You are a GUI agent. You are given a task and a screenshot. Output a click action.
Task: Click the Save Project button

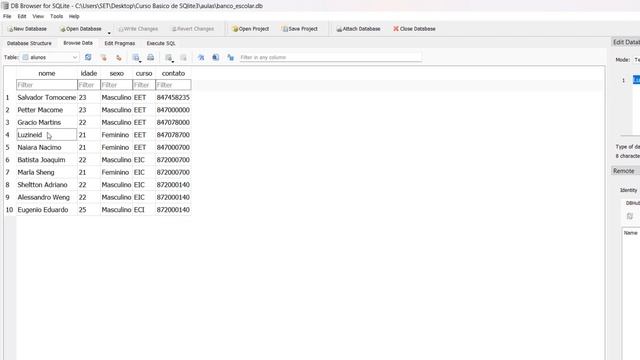coord(300,29)
